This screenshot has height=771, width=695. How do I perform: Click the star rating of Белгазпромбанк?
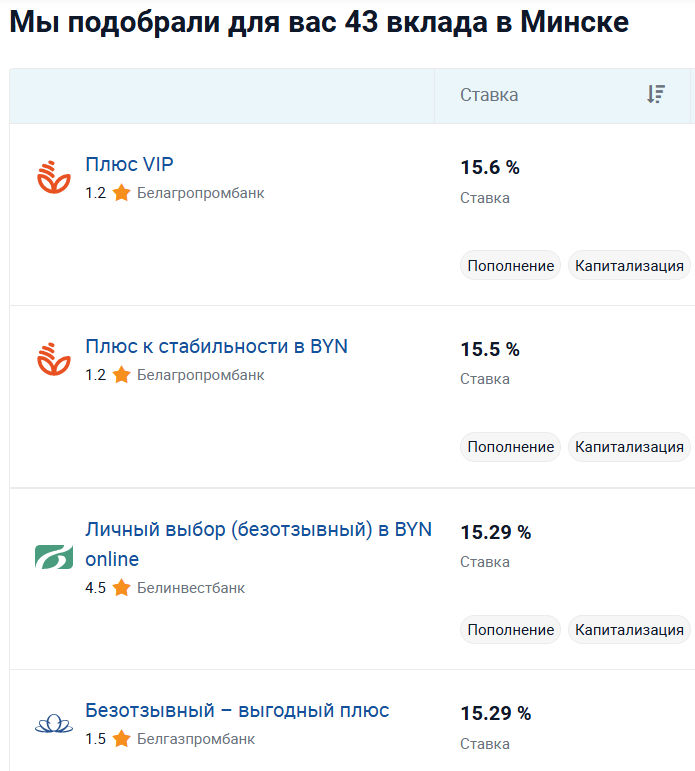tap(121, 739)
